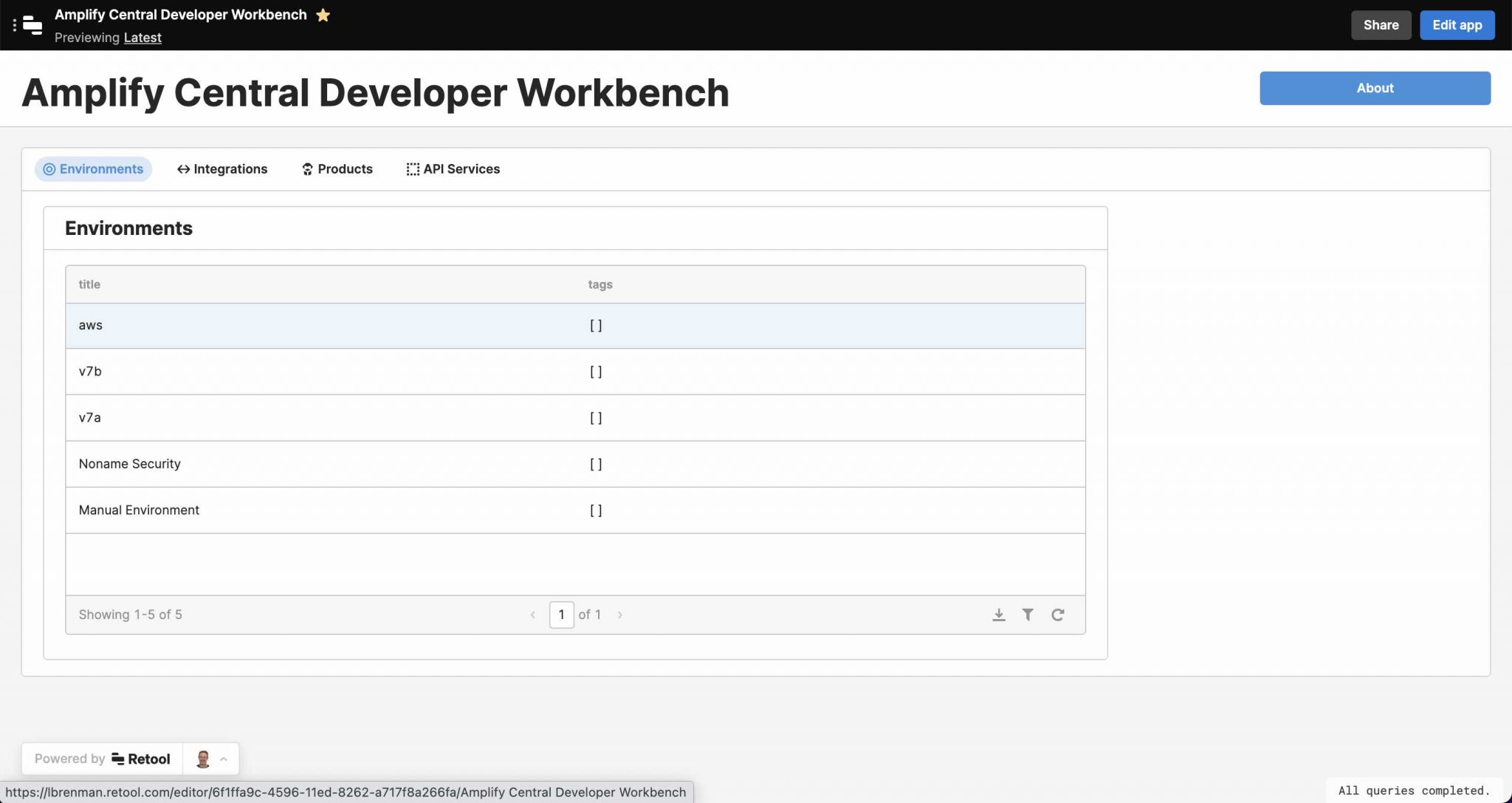Download the environments table data
The height and width of the screenshot is (803, 1512).
[x=998, y=615]
